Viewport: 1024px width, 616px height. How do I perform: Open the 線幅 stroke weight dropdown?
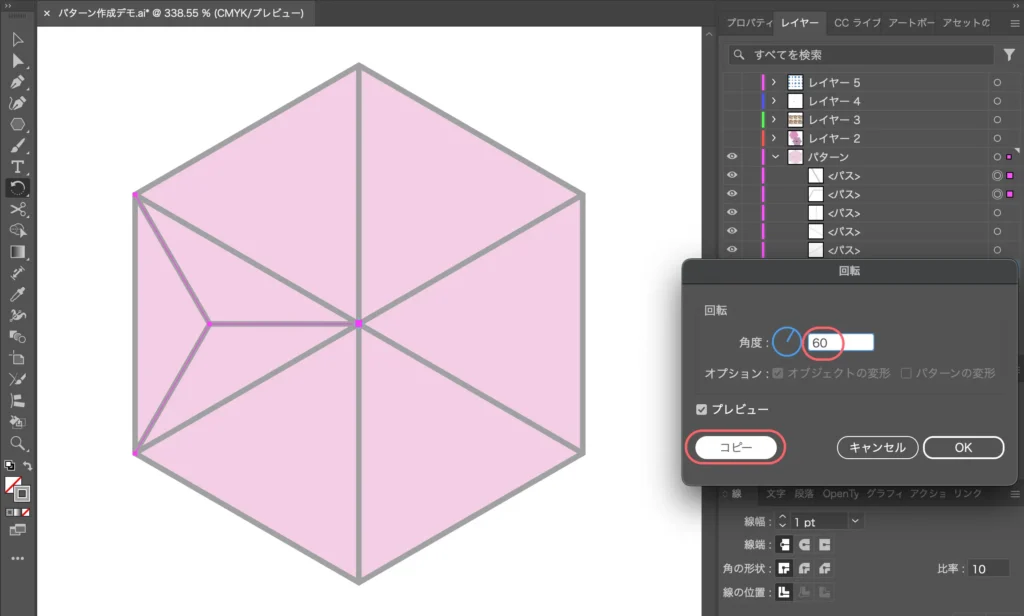coord(854,521)
